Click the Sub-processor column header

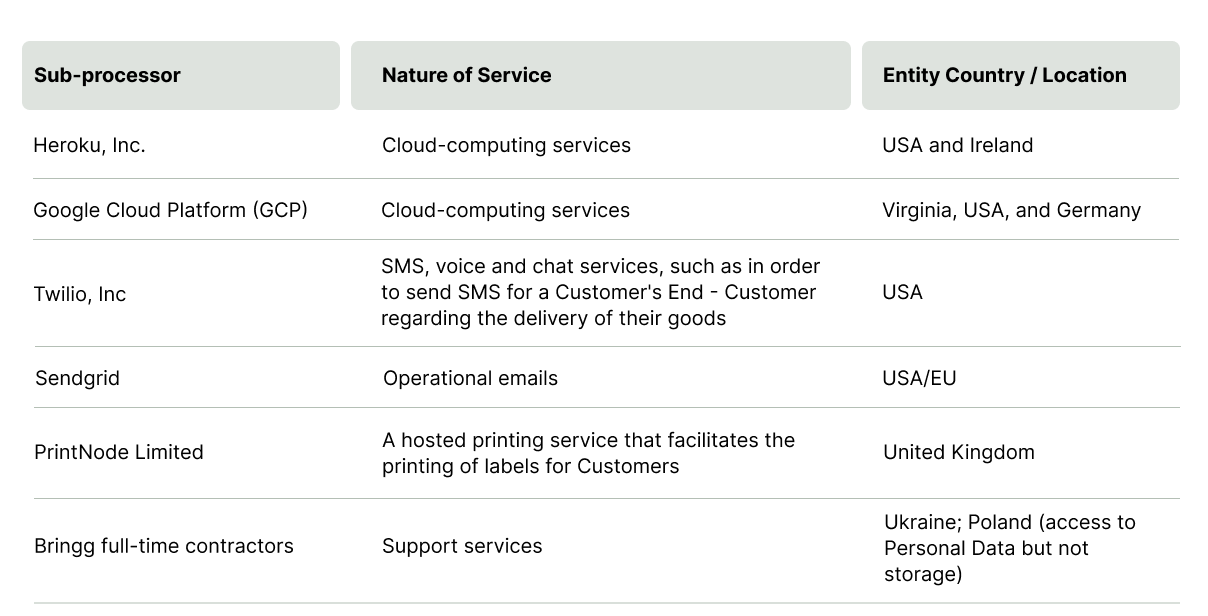[x=107, y=75]
